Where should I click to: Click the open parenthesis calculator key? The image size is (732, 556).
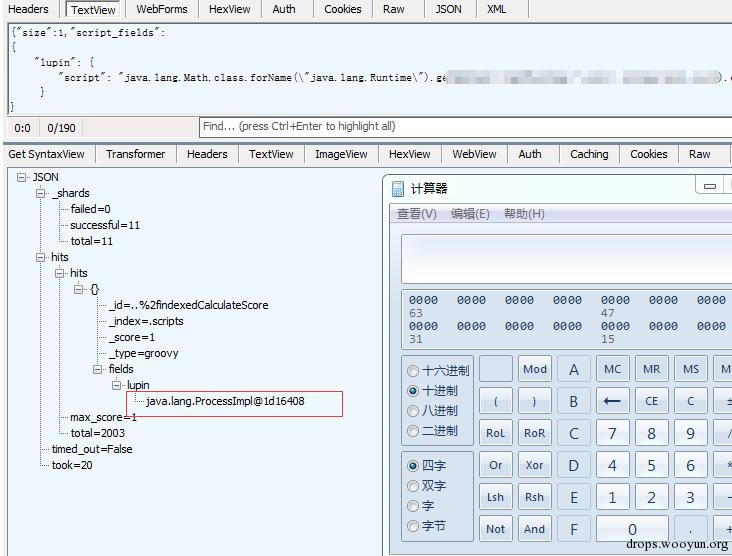(x=496, y=401)
